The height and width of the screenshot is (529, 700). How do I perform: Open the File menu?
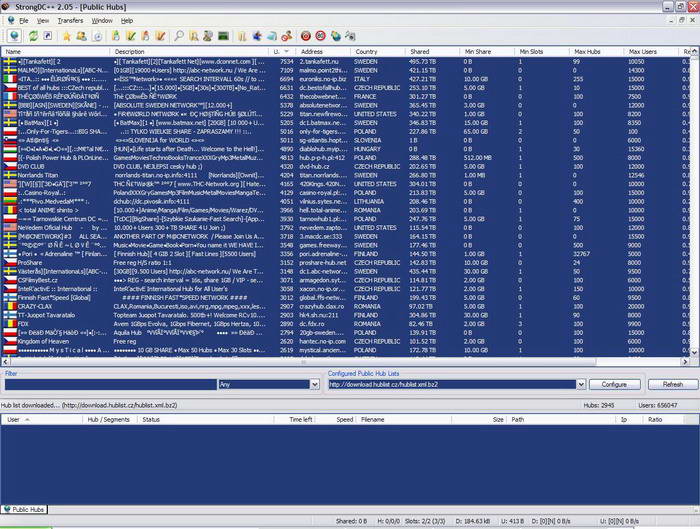24,21
